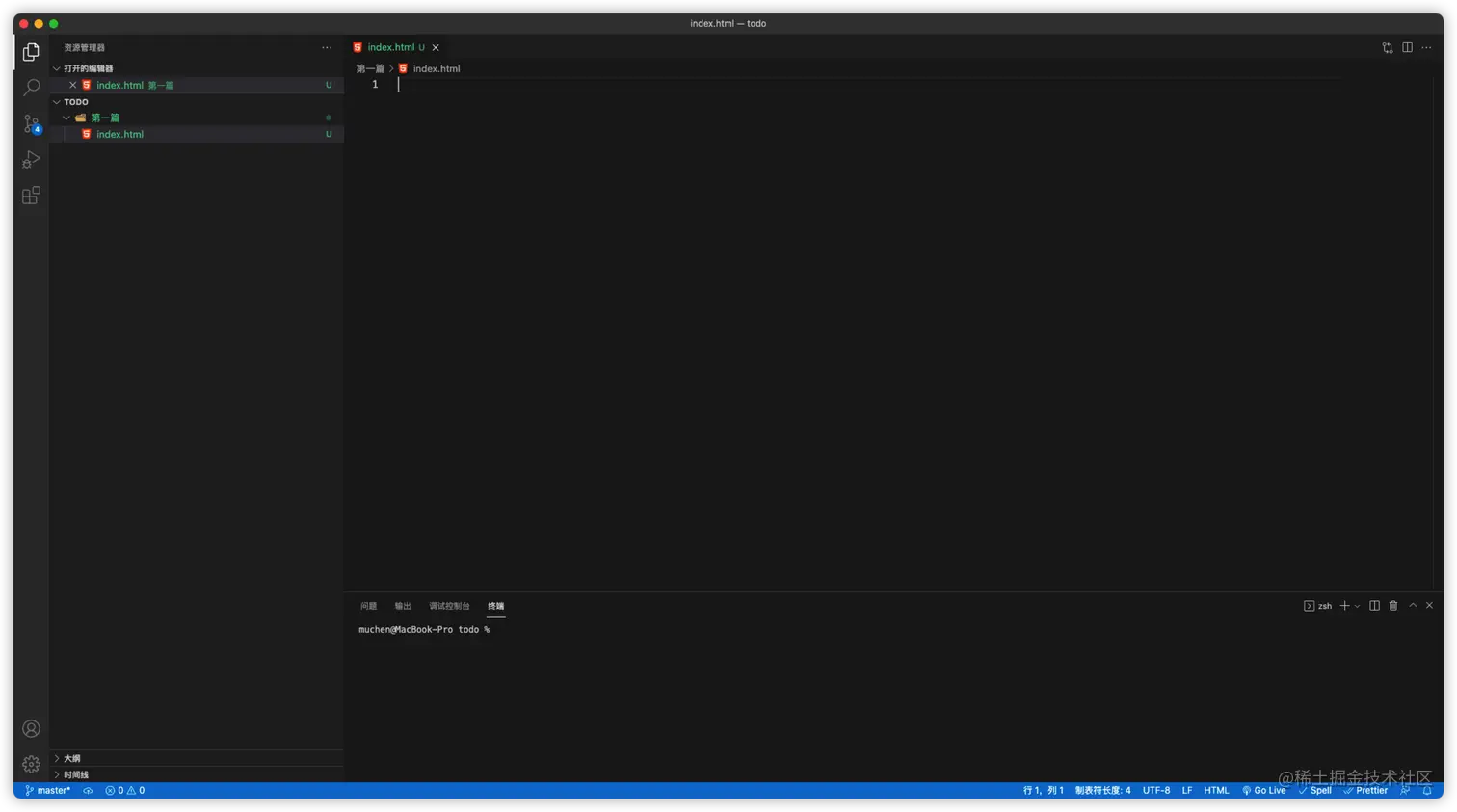Open errors and warnings count in status bar
The width and height of the screenshot is (1457, 812).
point(124,791)
